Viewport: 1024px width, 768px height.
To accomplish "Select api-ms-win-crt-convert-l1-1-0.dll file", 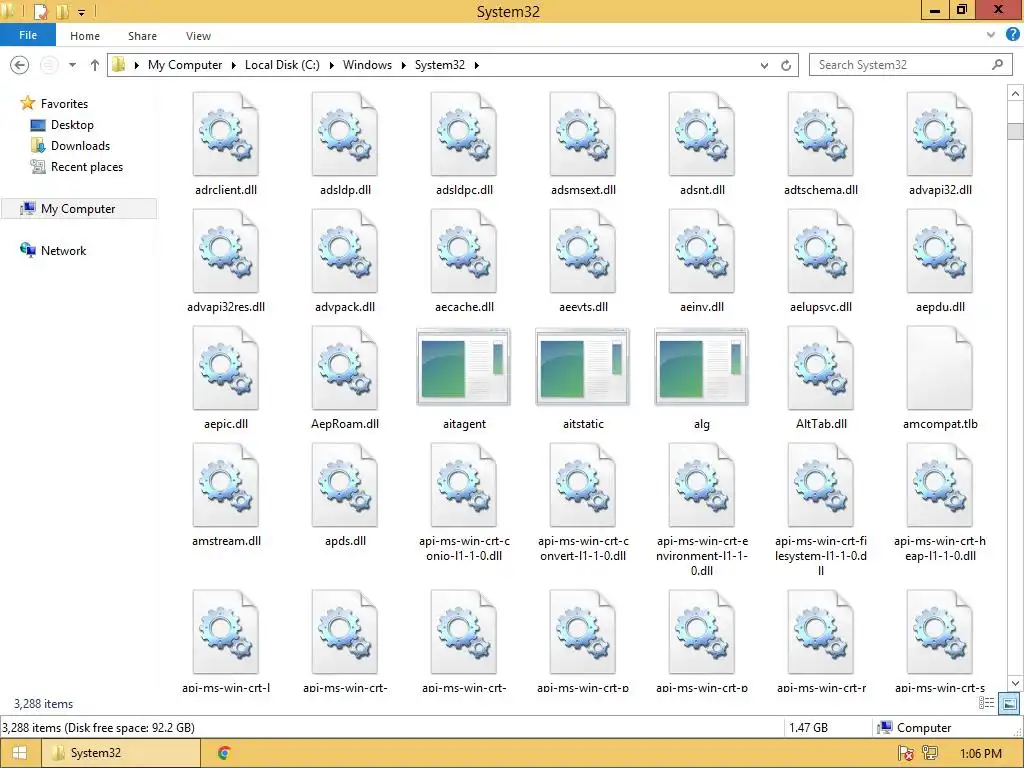I will coord(583,485).
